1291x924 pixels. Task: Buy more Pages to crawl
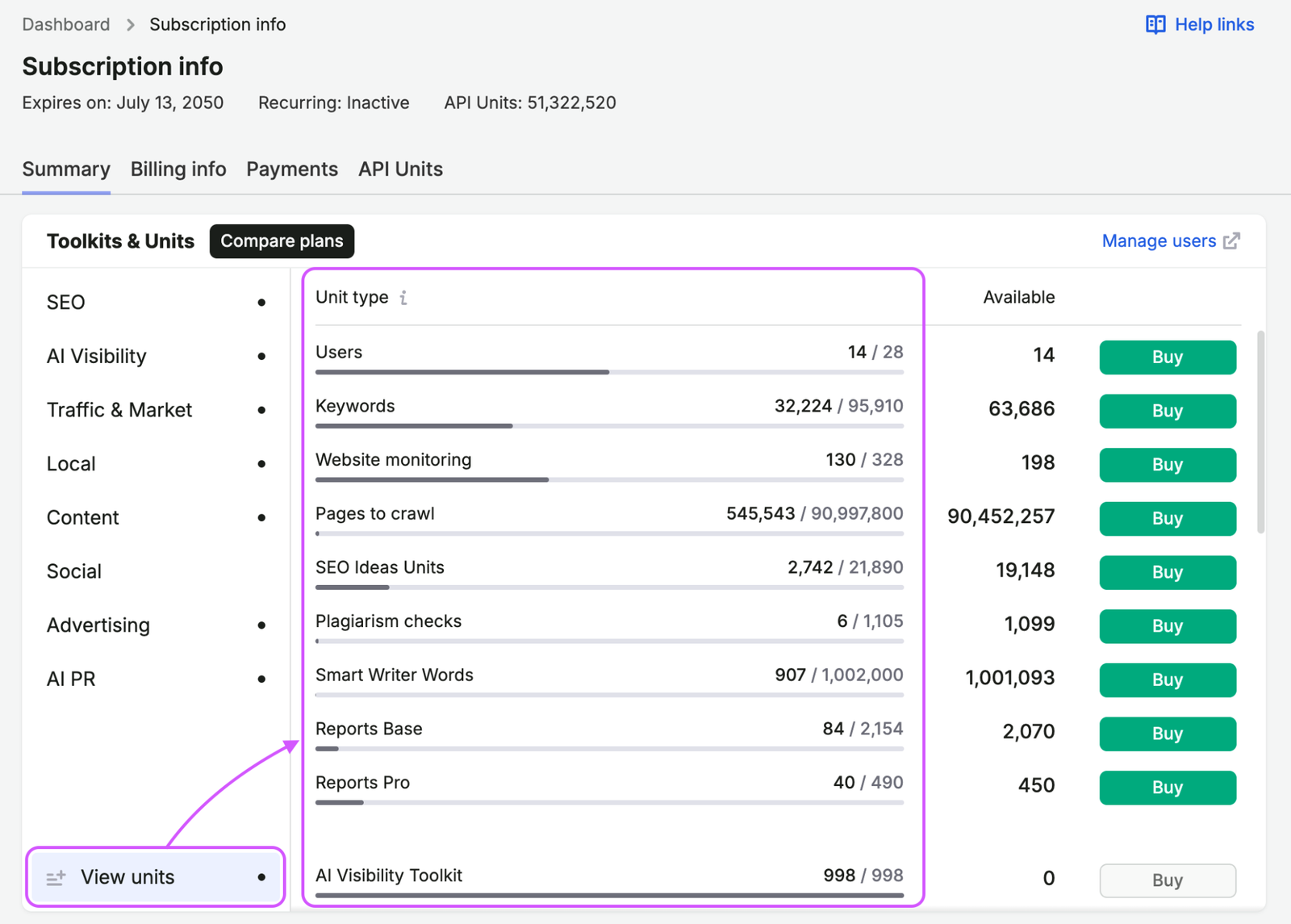1168,518
